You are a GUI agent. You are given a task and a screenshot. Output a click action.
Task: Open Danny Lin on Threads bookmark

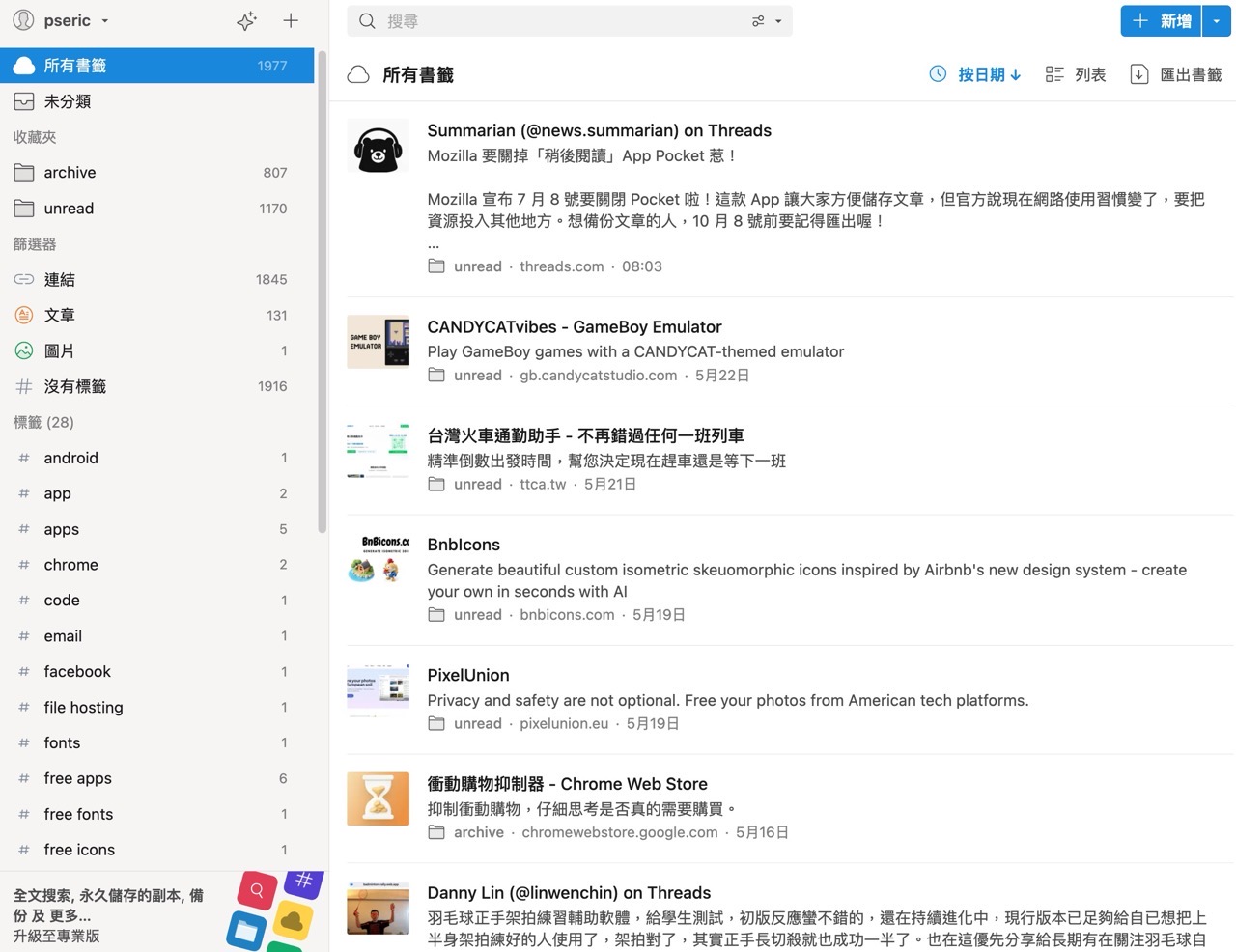(x=569, y=893)
